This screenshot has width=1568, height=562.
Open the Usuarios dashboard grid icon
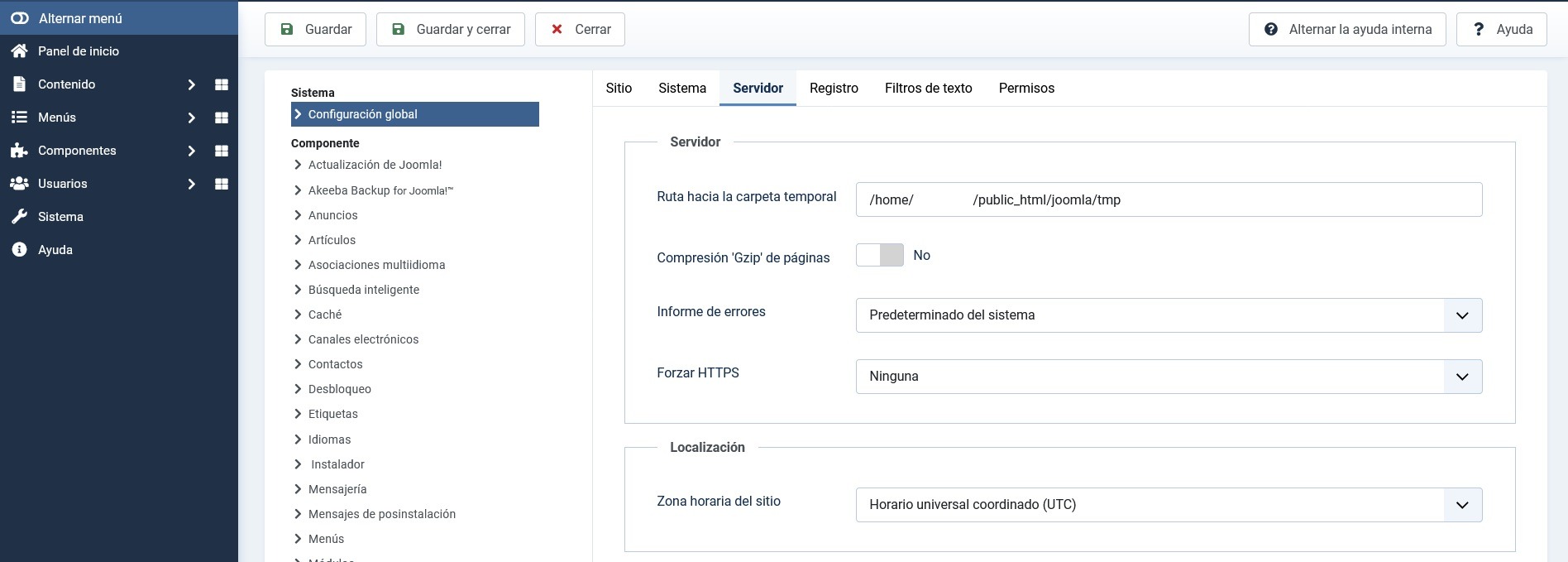point(222,184)
